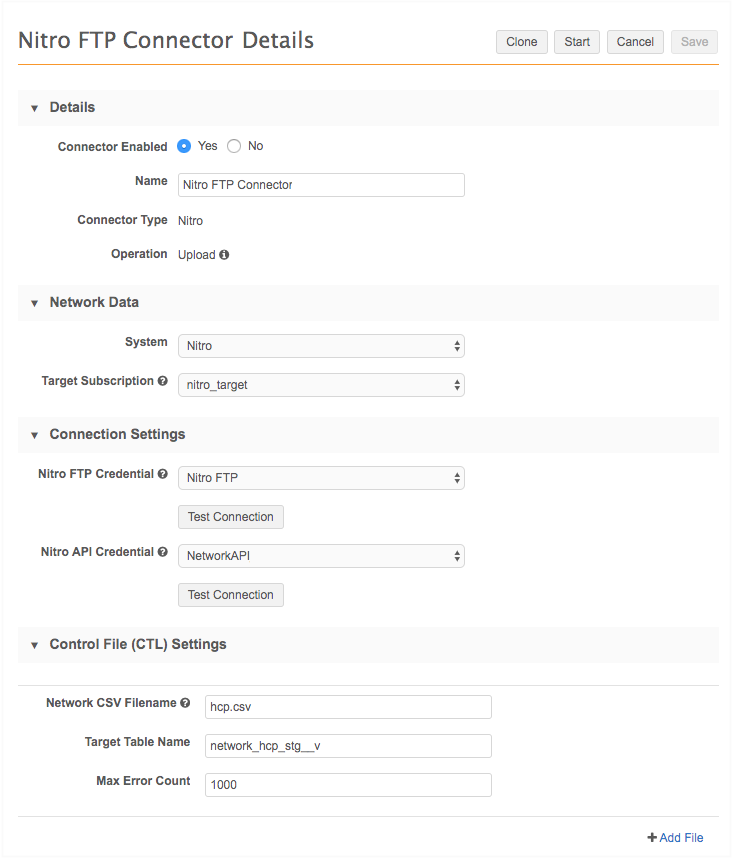732x859 pixels.
Task: Click Target Subscription help icon
Action: (x=163, y=381)
